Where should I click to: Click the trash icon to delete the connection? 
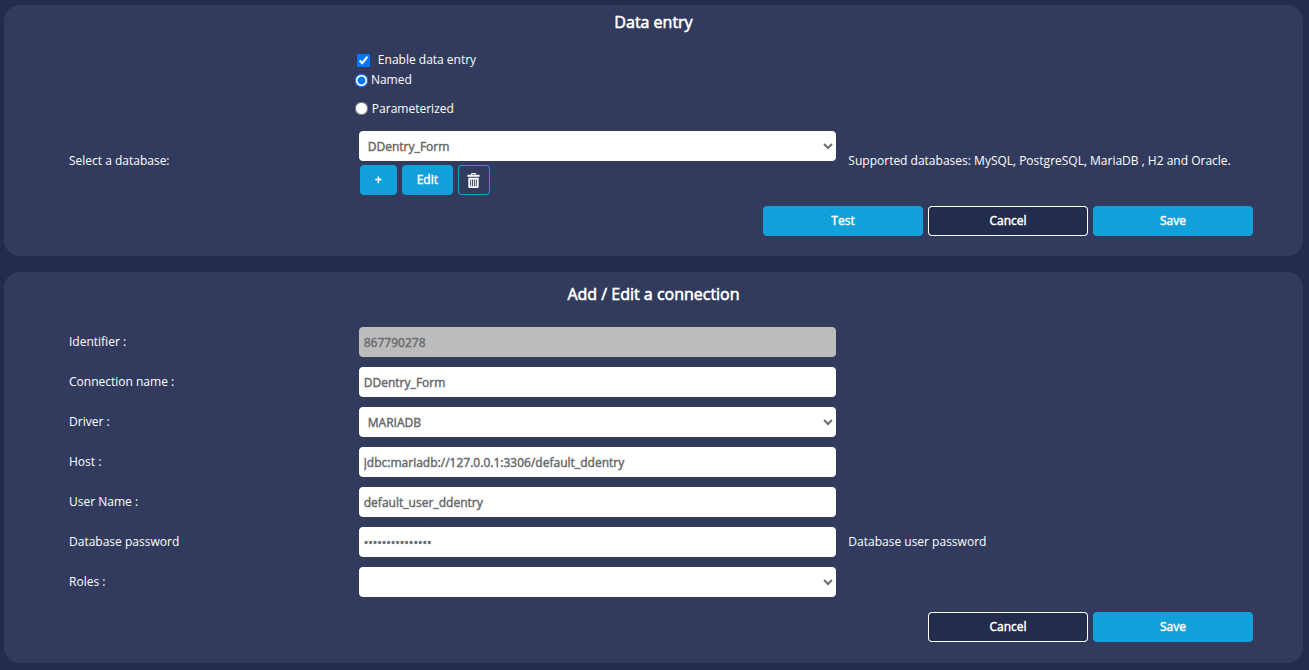click(x=473, y=180)
